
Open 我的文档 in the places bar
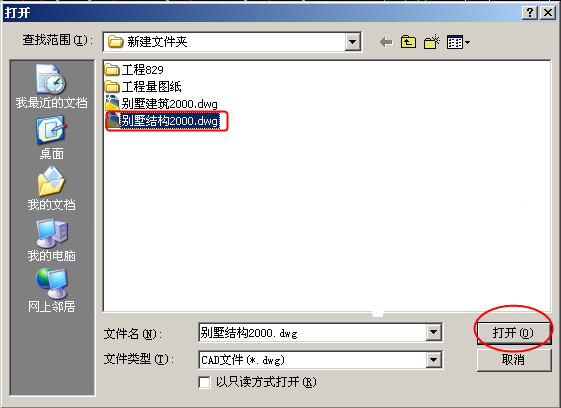52,189
